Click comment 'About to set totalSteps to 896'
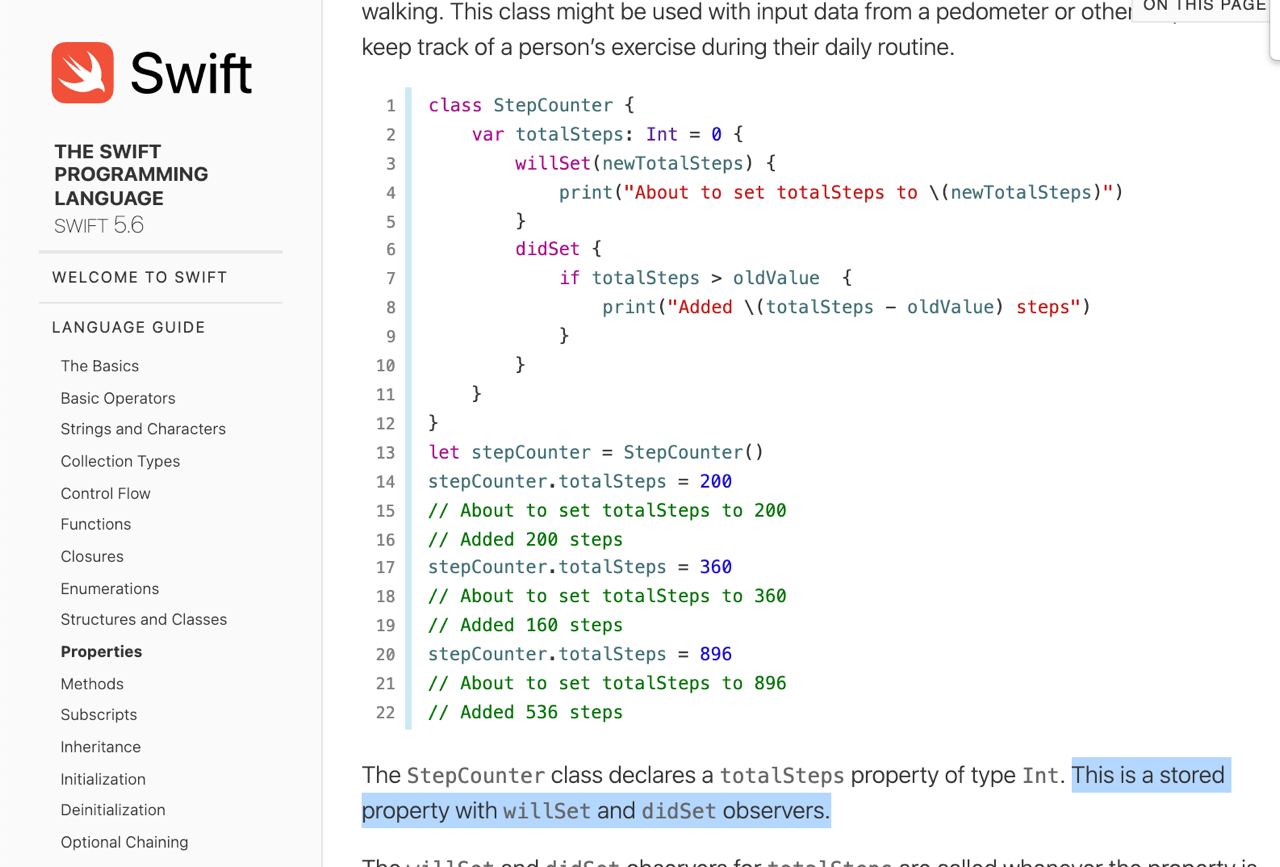1280x867 pixels. (x=607, y=683)
